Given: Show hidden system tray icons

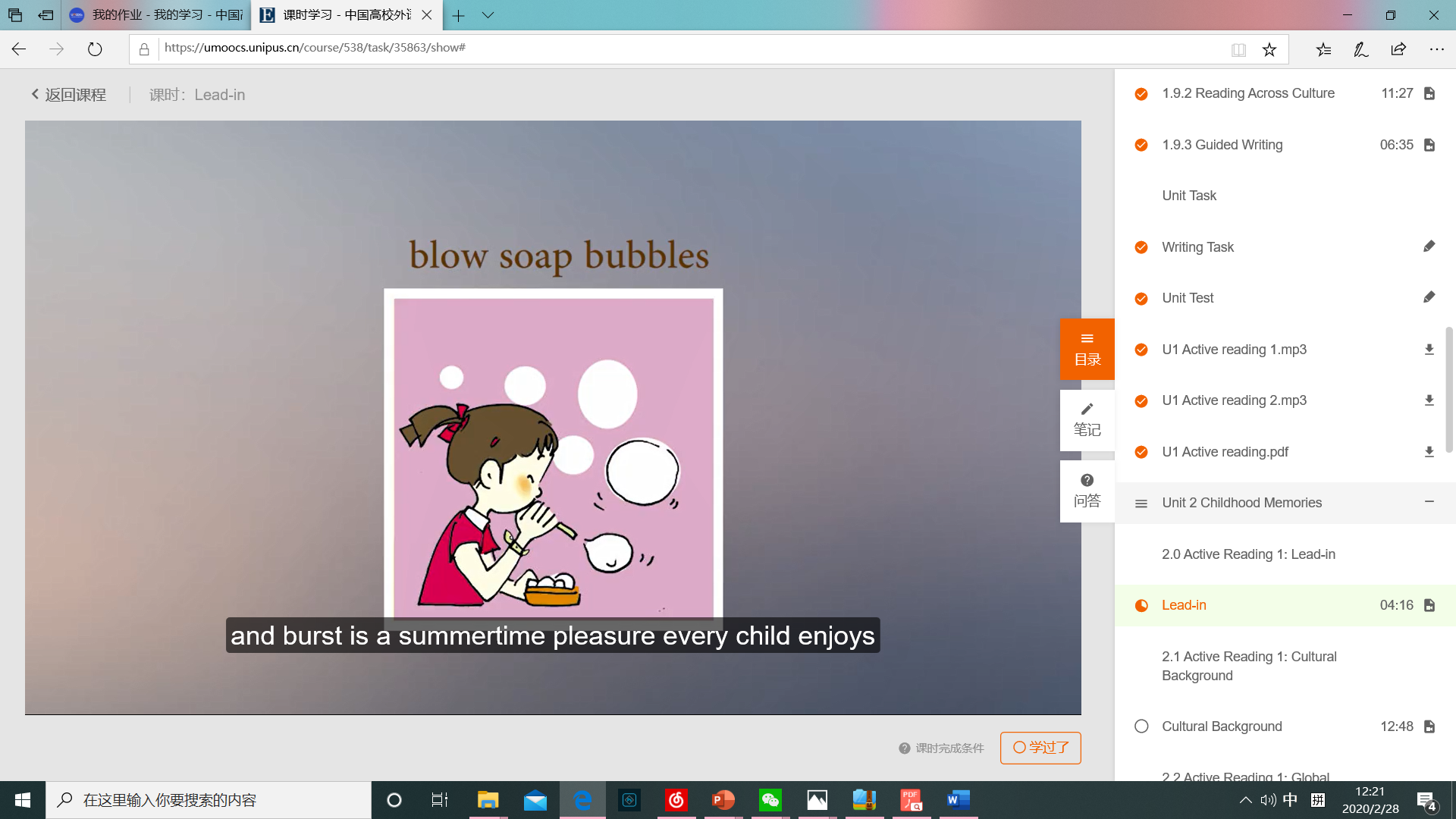Looking at the screenshot, I should point(1245,800).
